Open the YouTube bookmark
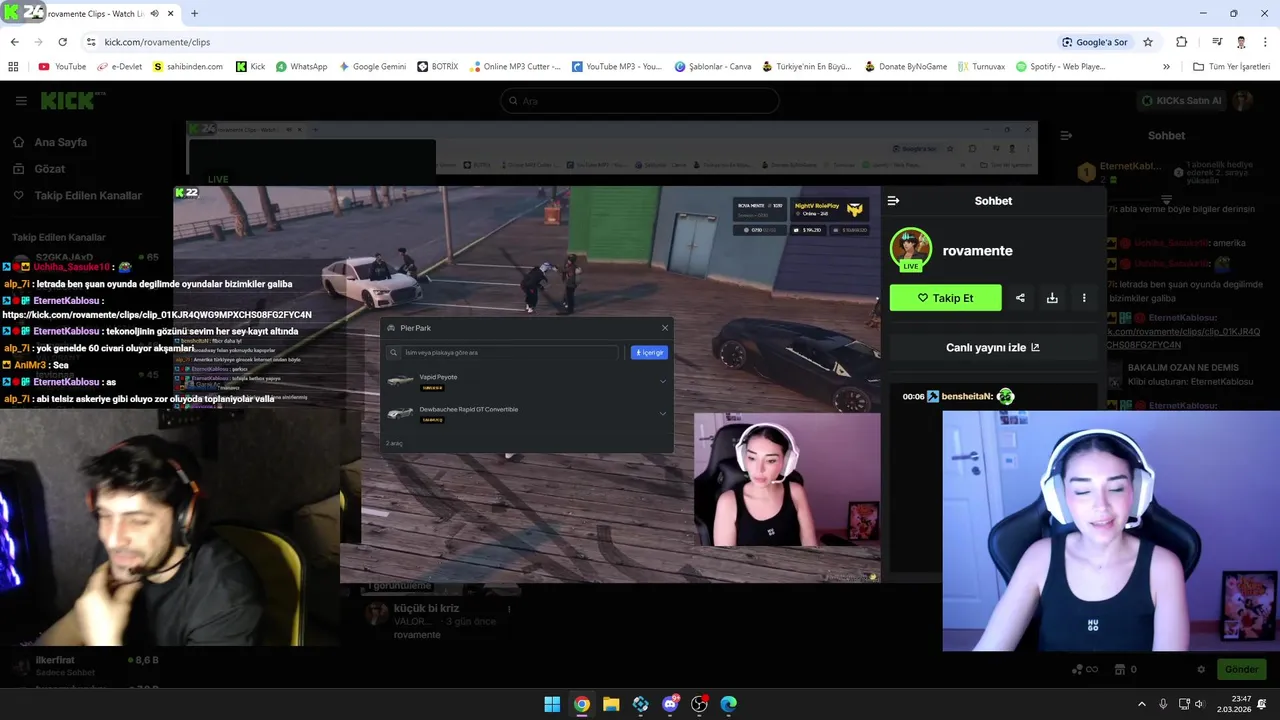This screenshot has width=1280, height=720. (62, 67)
